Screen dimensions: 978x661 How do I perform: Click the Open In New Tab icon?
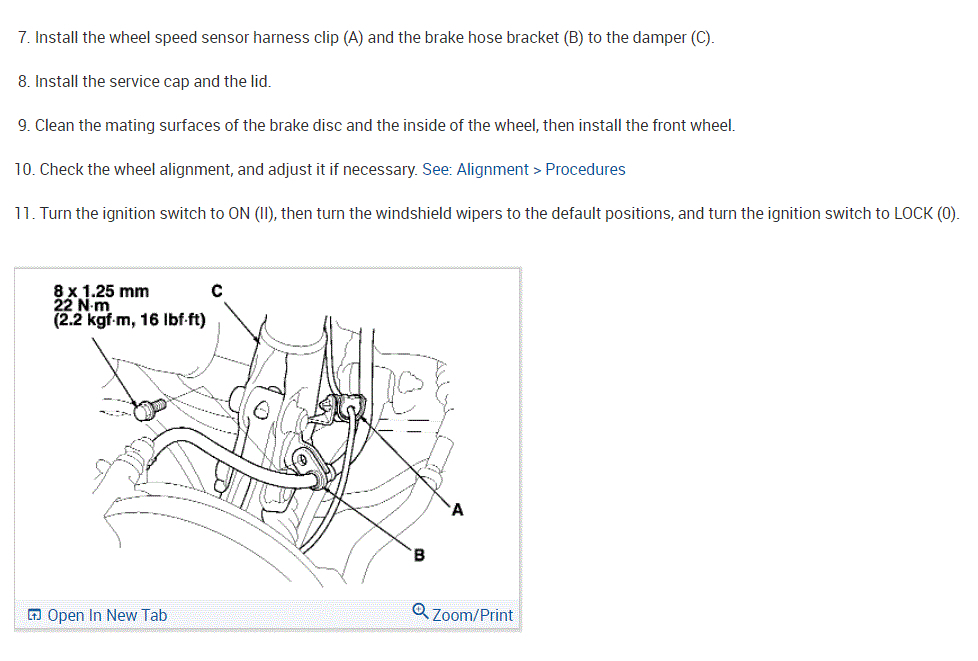click(34, 615)
